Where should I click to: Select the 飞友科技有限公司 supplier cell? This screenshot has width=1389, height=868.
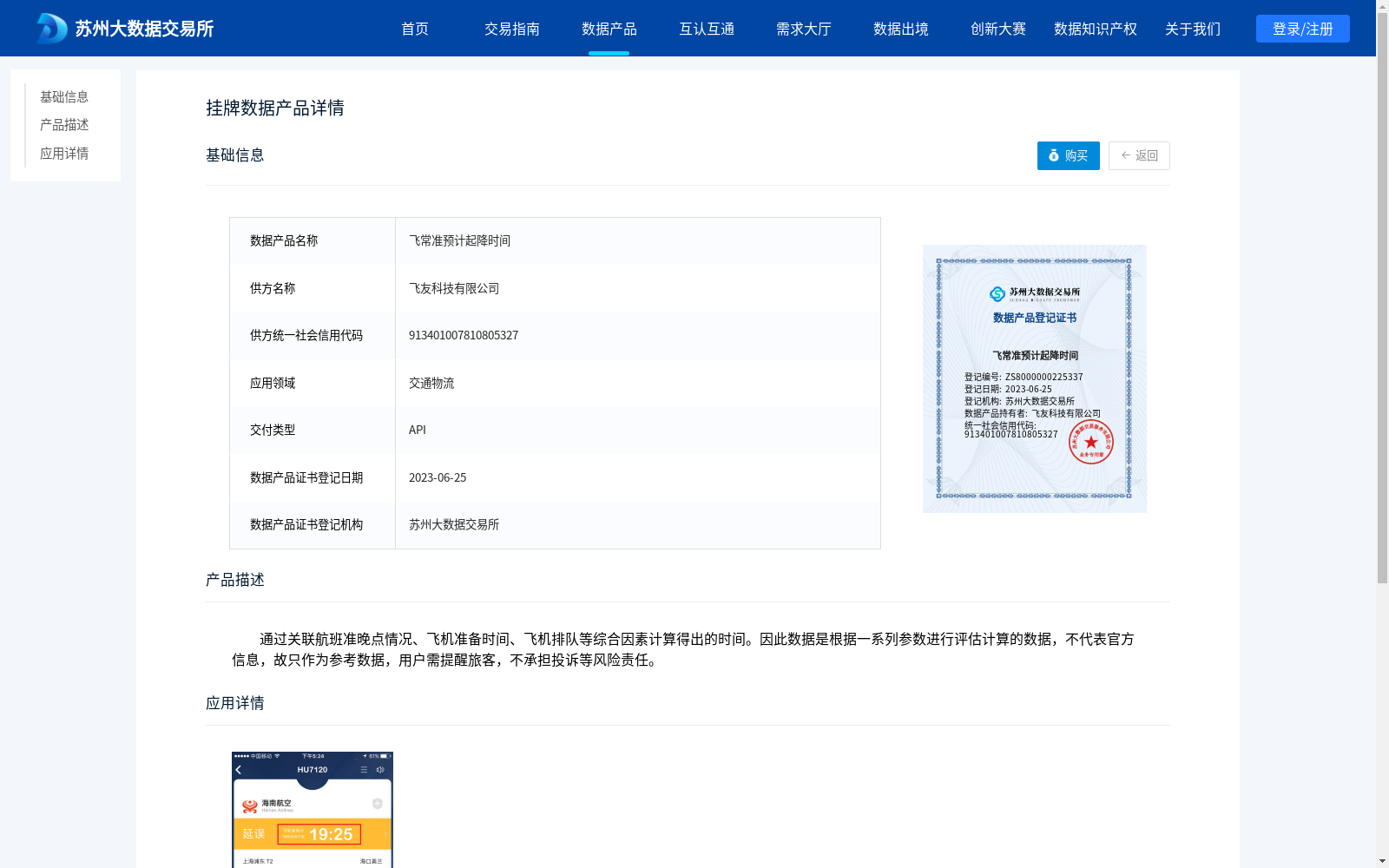click(638, 288)
